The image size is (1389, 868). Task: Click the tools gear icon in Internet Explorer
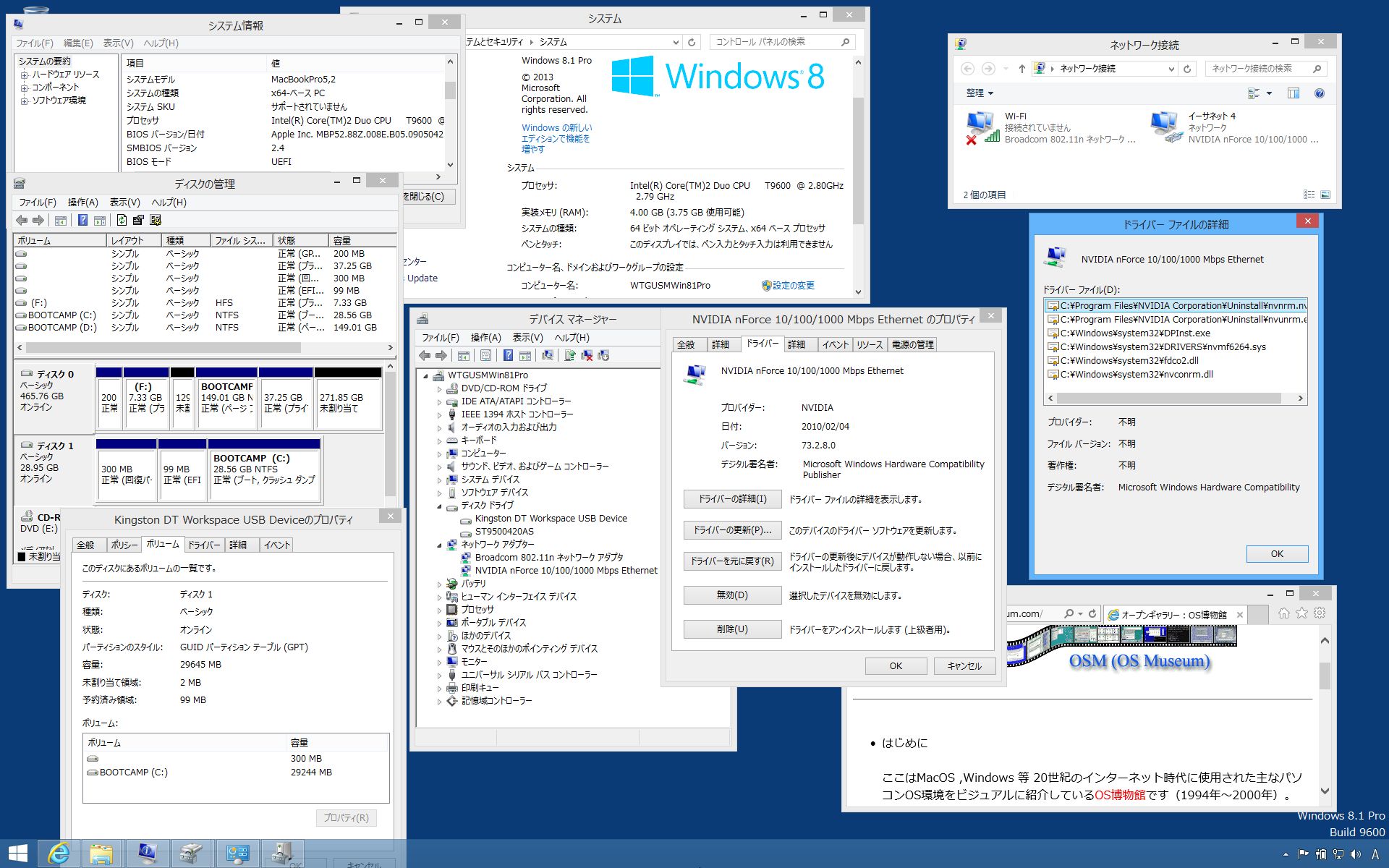click(x=1320, y=613)
